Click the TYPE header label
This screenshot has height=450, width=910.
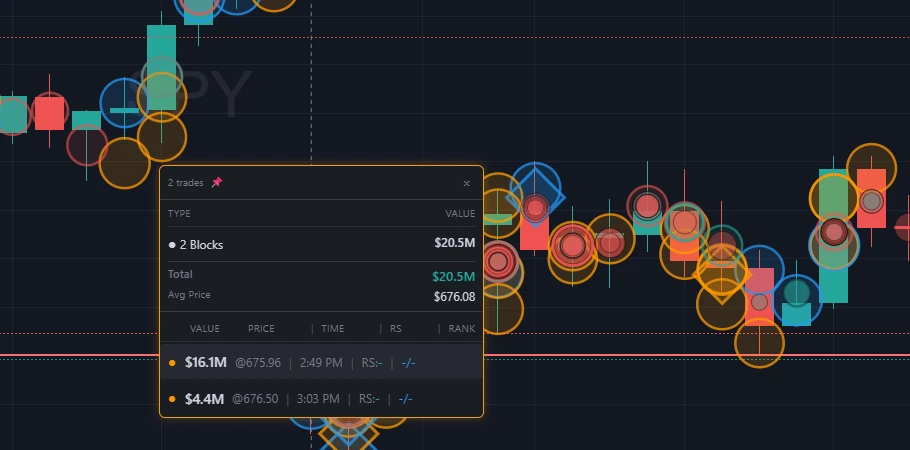[x=179, y=214]
